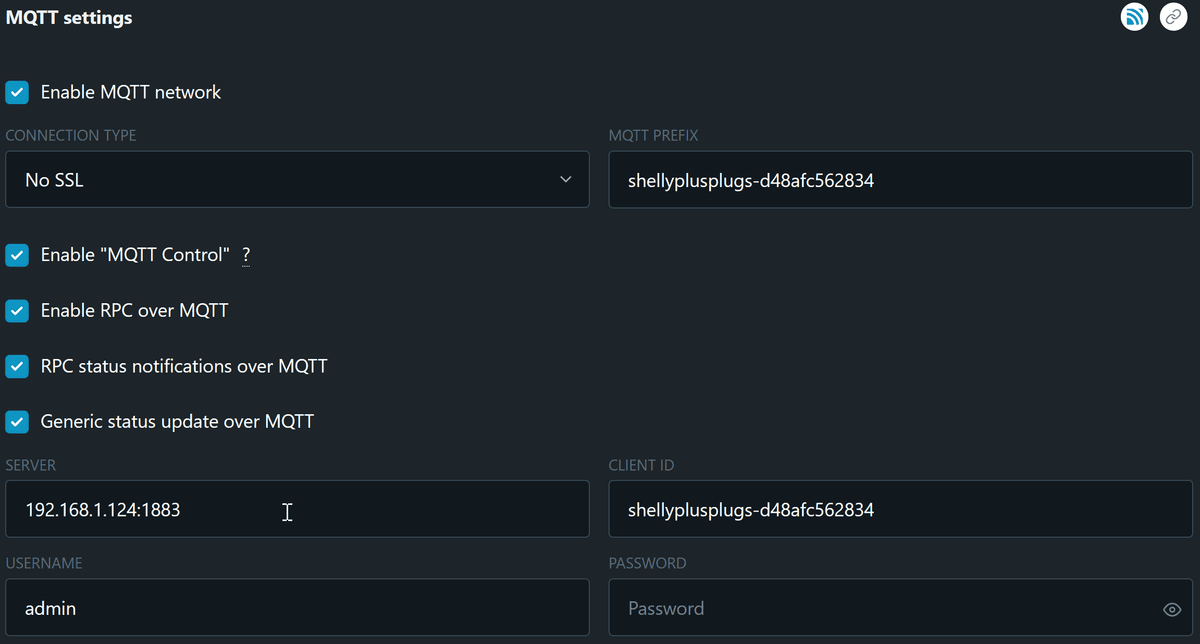The width and height of the screenshot is (1200, 644).
Task: Click the RSS feed icon in header
Action: pos(1134,17)
